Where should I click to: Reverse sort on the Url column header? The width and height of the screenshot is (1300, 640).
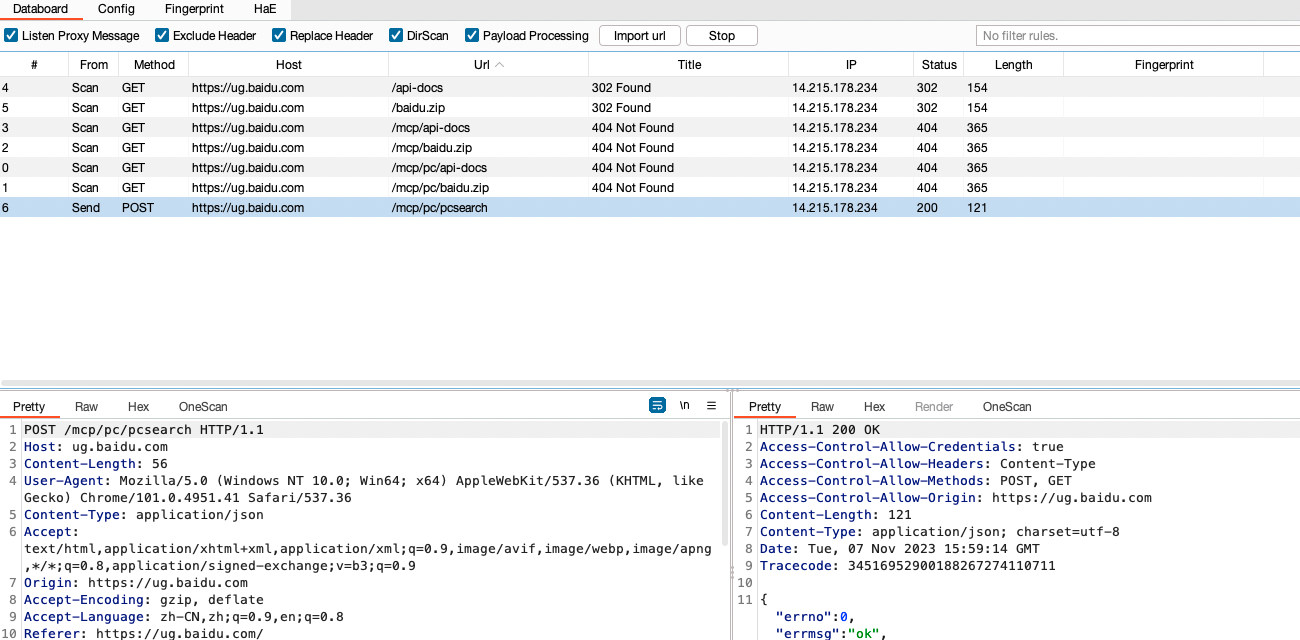(x=489, y=64)
